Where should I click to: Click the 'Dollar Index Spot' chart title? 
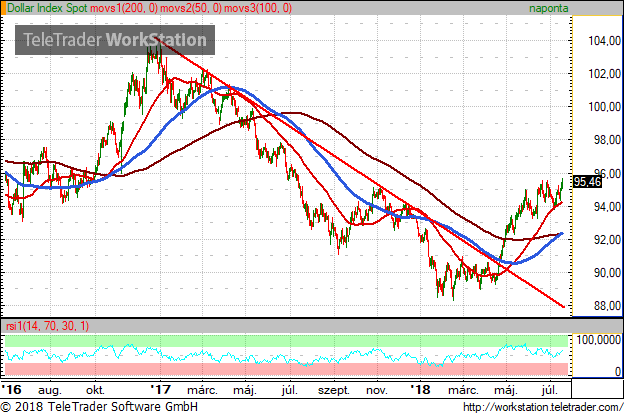point(47,8)
